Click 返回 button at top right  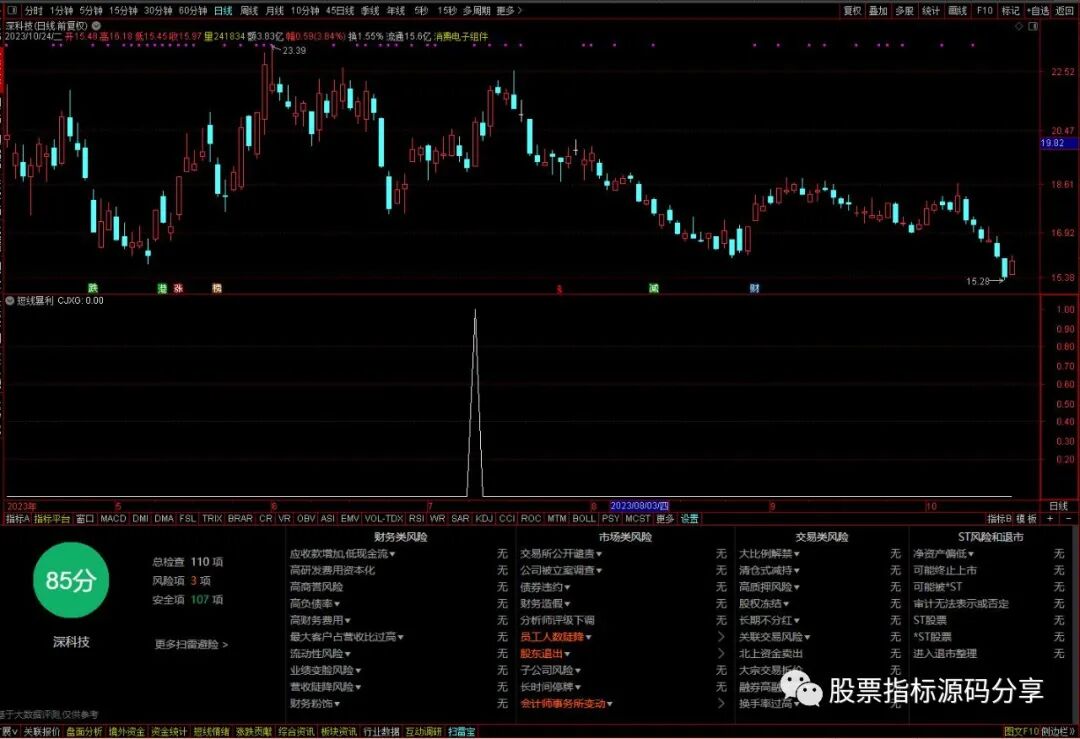pyautogui.click(x=1064, y=10)
